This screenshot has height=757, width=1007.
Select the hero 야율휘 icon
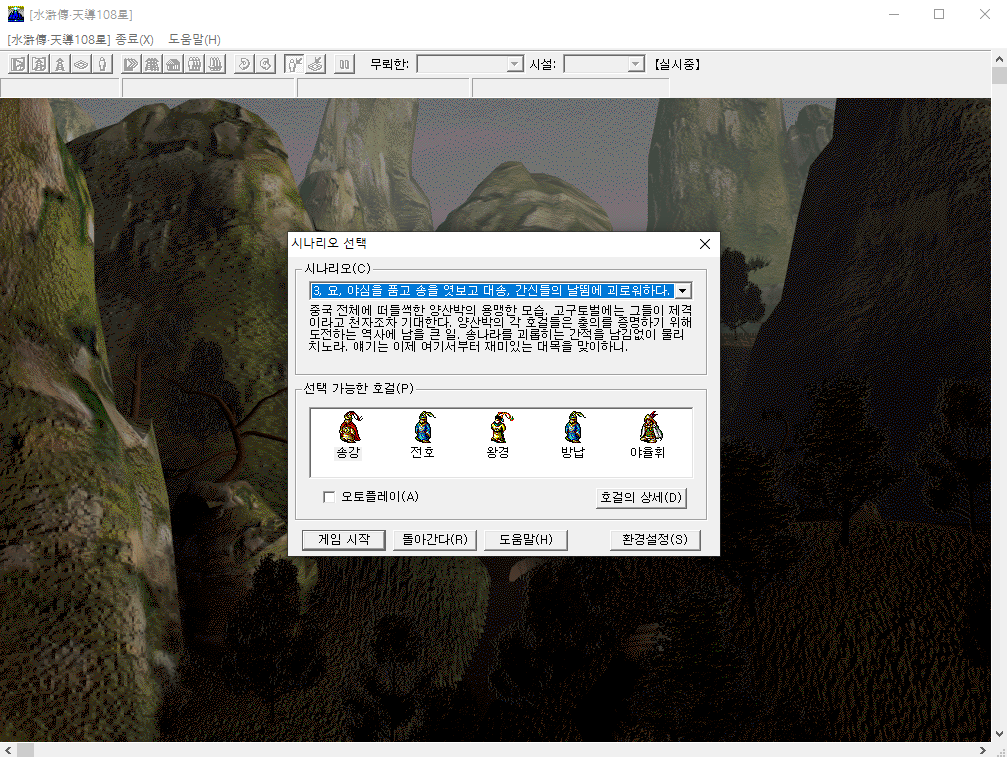648,435
